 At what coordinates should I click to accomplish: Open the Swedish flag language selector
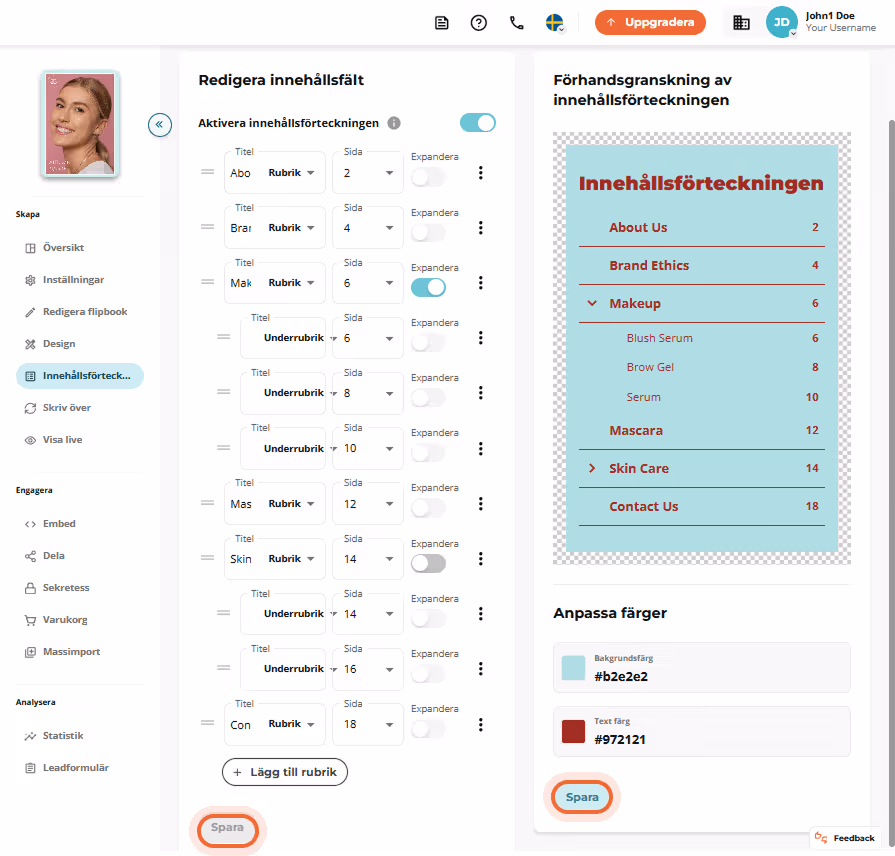pos(554,23)
